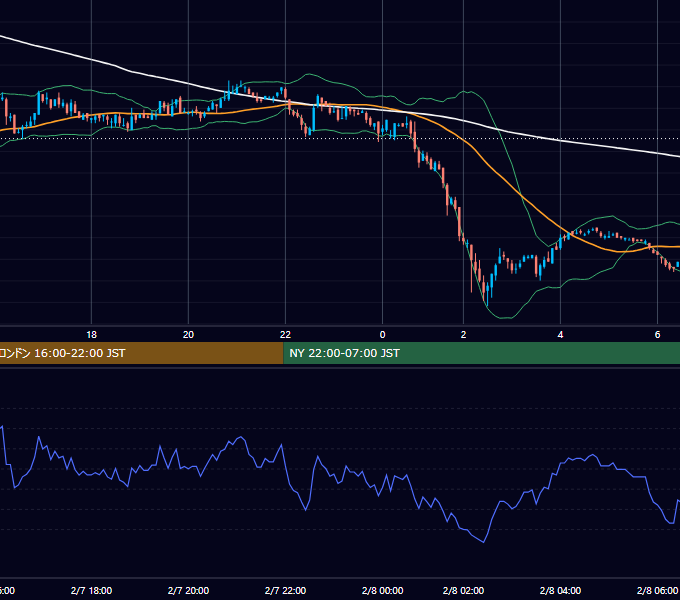Viewport: 680px width, 600px height.
Task: Select the London 16:00-22:00 JST session bar
Action: click(x=141, y=353)
